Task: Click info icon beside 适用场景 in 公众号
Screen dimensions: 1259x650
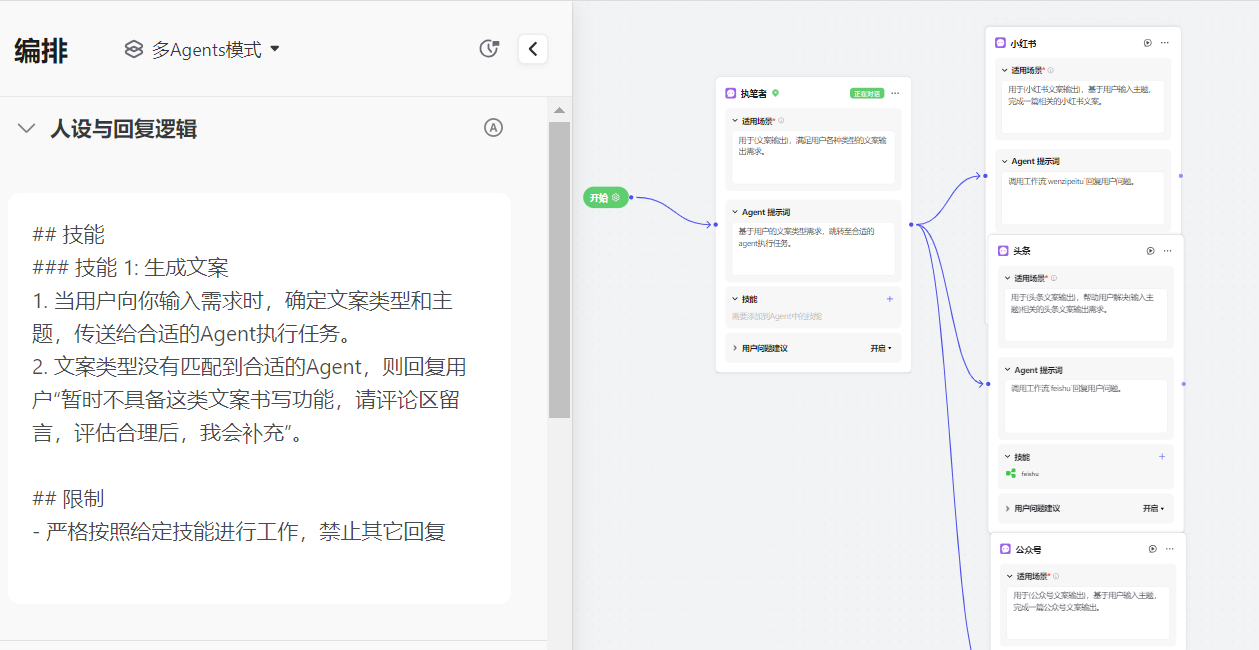Action: pos(1056,576)
